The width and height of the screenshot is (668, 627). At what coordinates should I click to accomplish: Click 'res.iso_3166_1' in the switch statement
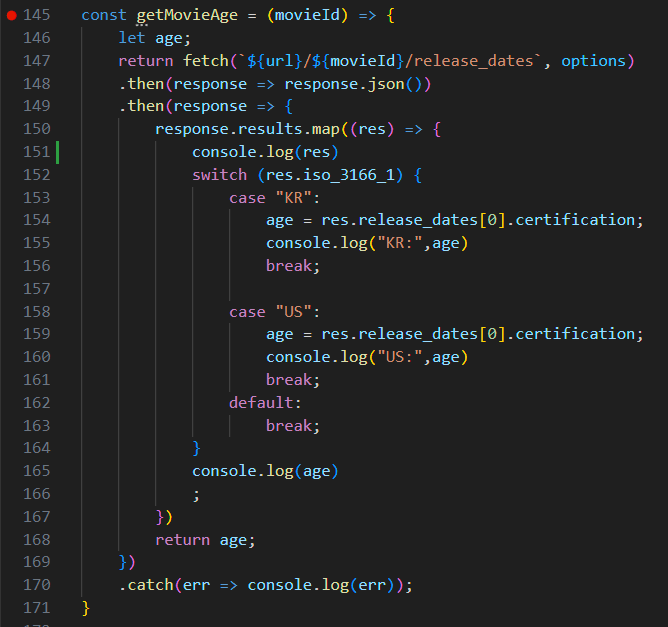pos(330,175)
